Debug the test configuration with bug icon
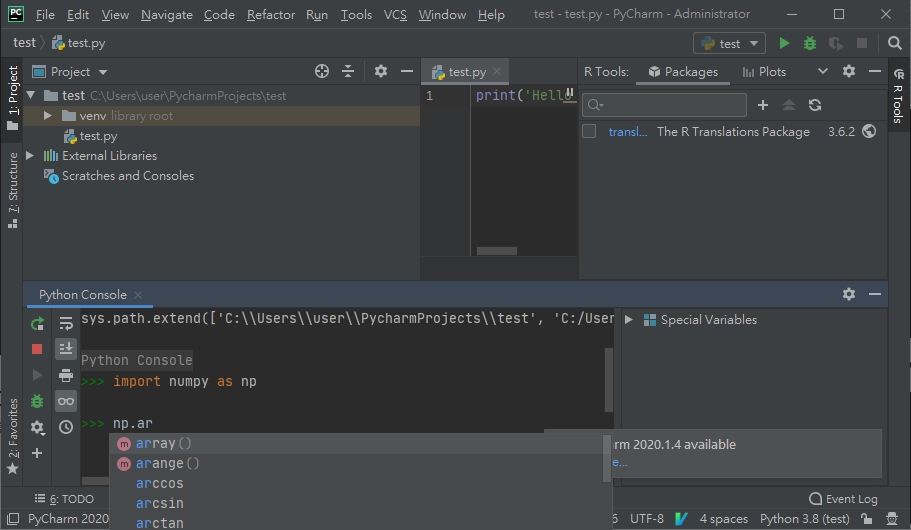This screenshot has height=530, width=911. [x=809, y=43]
